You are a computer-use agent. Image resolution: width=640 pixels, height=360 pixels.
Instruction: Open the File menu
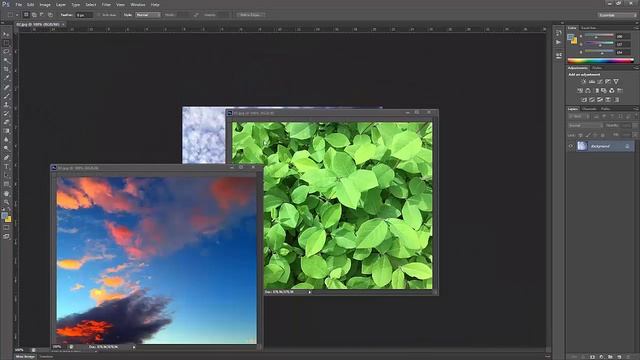(19, 4)
